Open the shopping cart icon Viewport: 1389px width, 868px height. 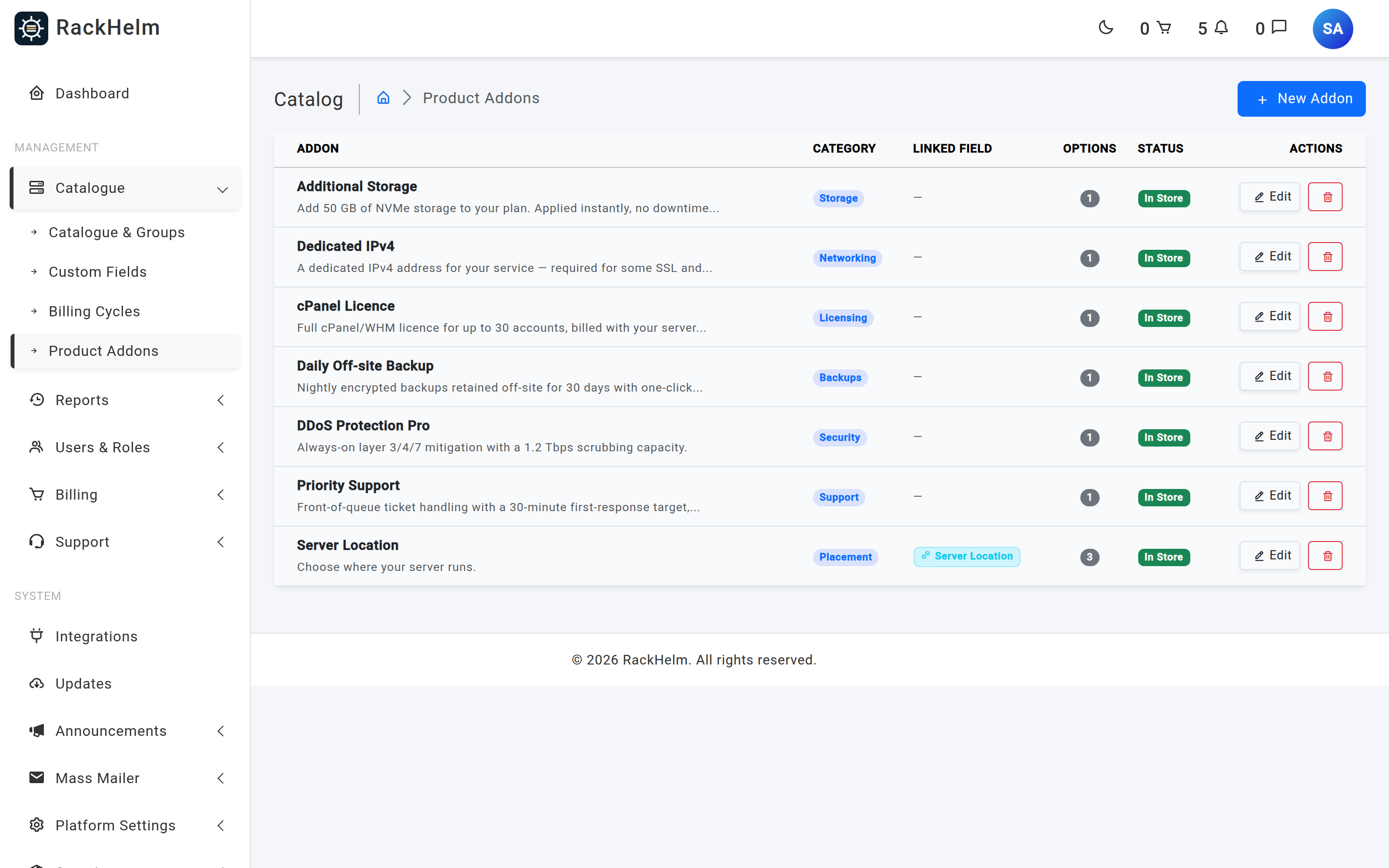1163,27
